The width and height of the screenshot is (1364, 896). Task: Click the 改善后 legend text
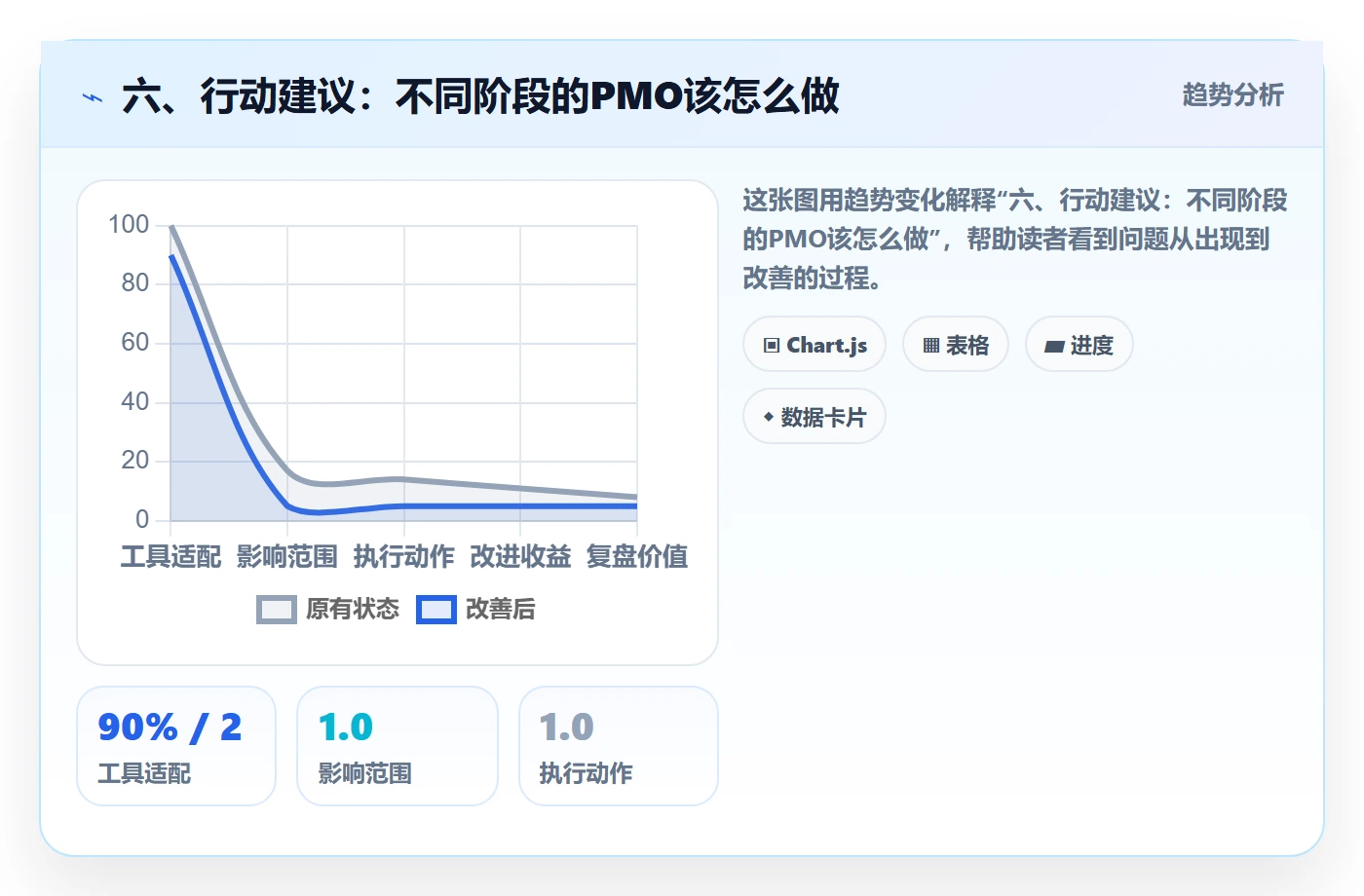[x=501, y=610]
